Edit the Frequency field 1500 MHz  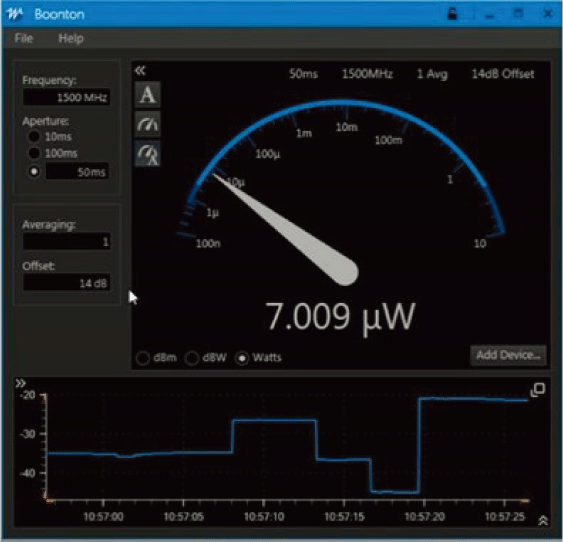[x=66, y=97]
